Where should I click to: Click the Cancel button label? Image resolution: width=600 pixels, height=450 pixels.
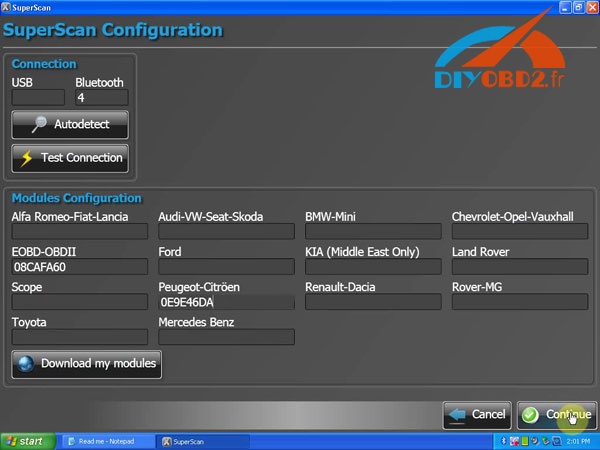point(488,414)
